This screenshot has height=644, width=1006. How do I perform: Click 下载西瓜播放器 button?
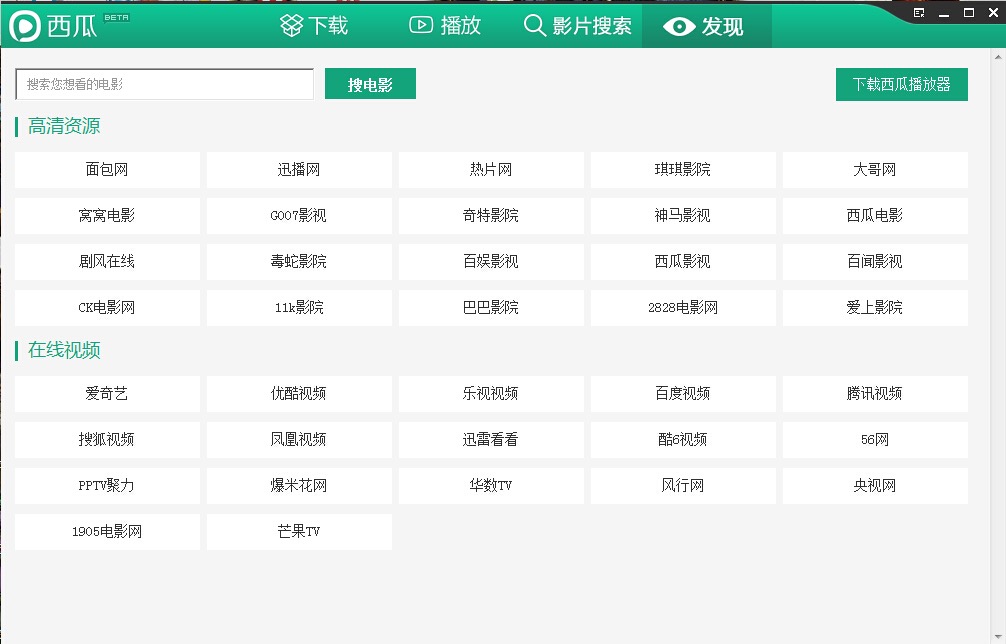click(901, 84)
